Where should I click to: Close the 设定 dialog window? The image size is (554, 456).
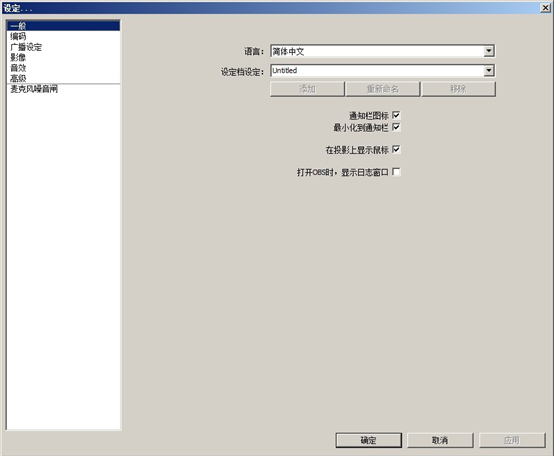click(546, 8)
